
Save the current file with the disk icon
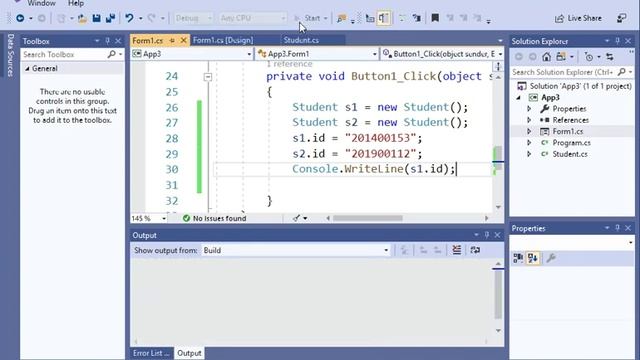tap(96, 18)
